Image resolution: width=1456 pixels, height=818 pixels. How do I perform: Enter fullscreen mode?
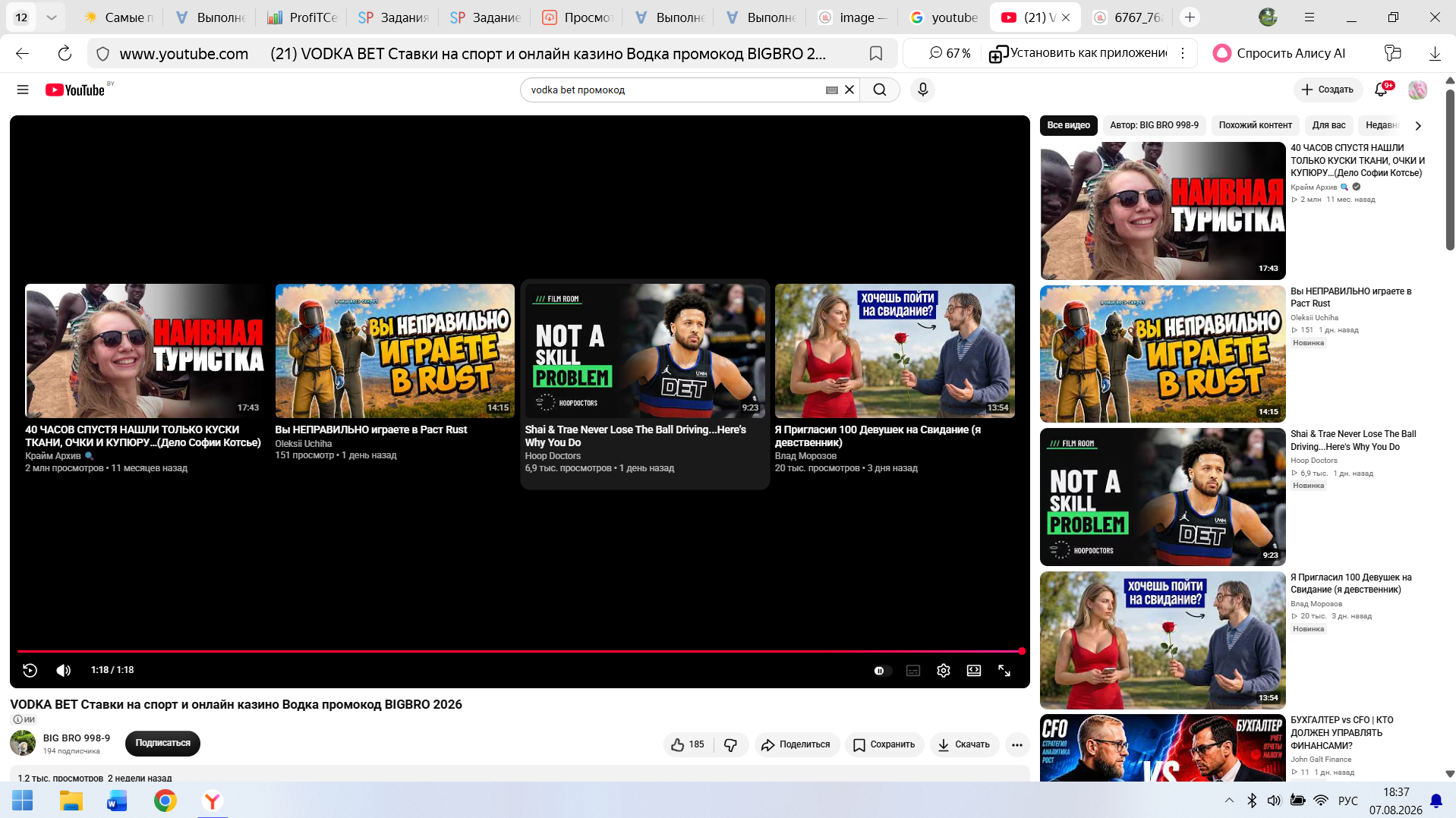[x=1004, y=671]
